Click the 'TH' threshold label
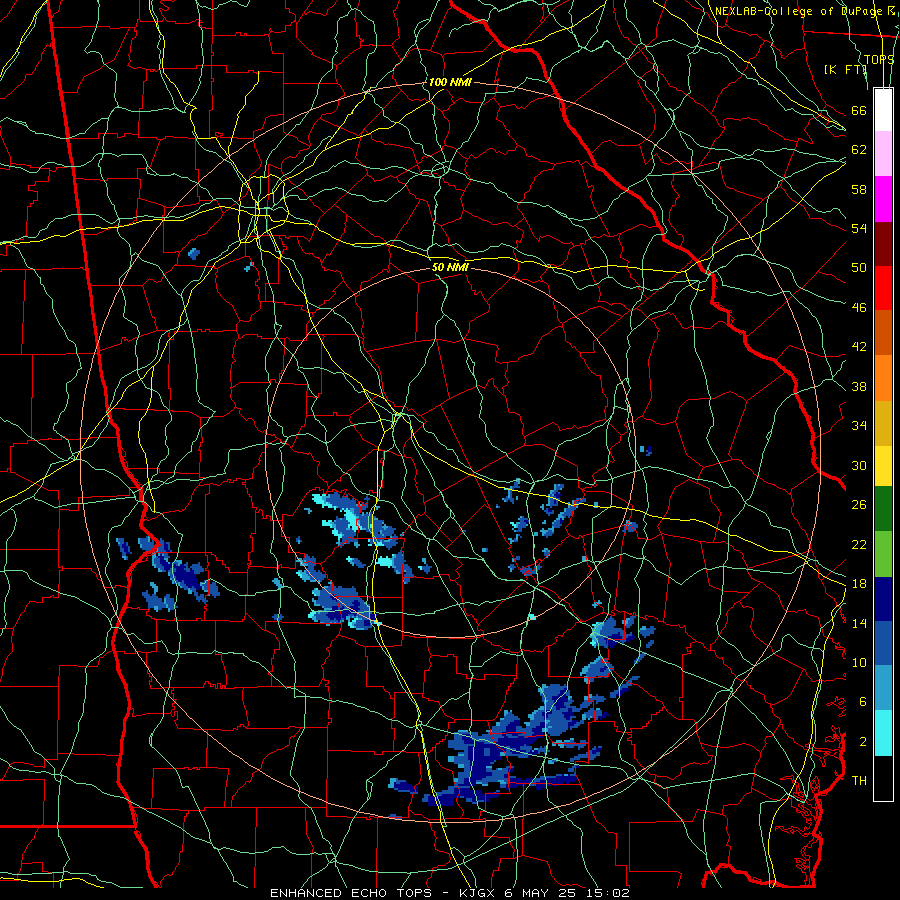Screen dimensions: 900x900 point(859,781)
